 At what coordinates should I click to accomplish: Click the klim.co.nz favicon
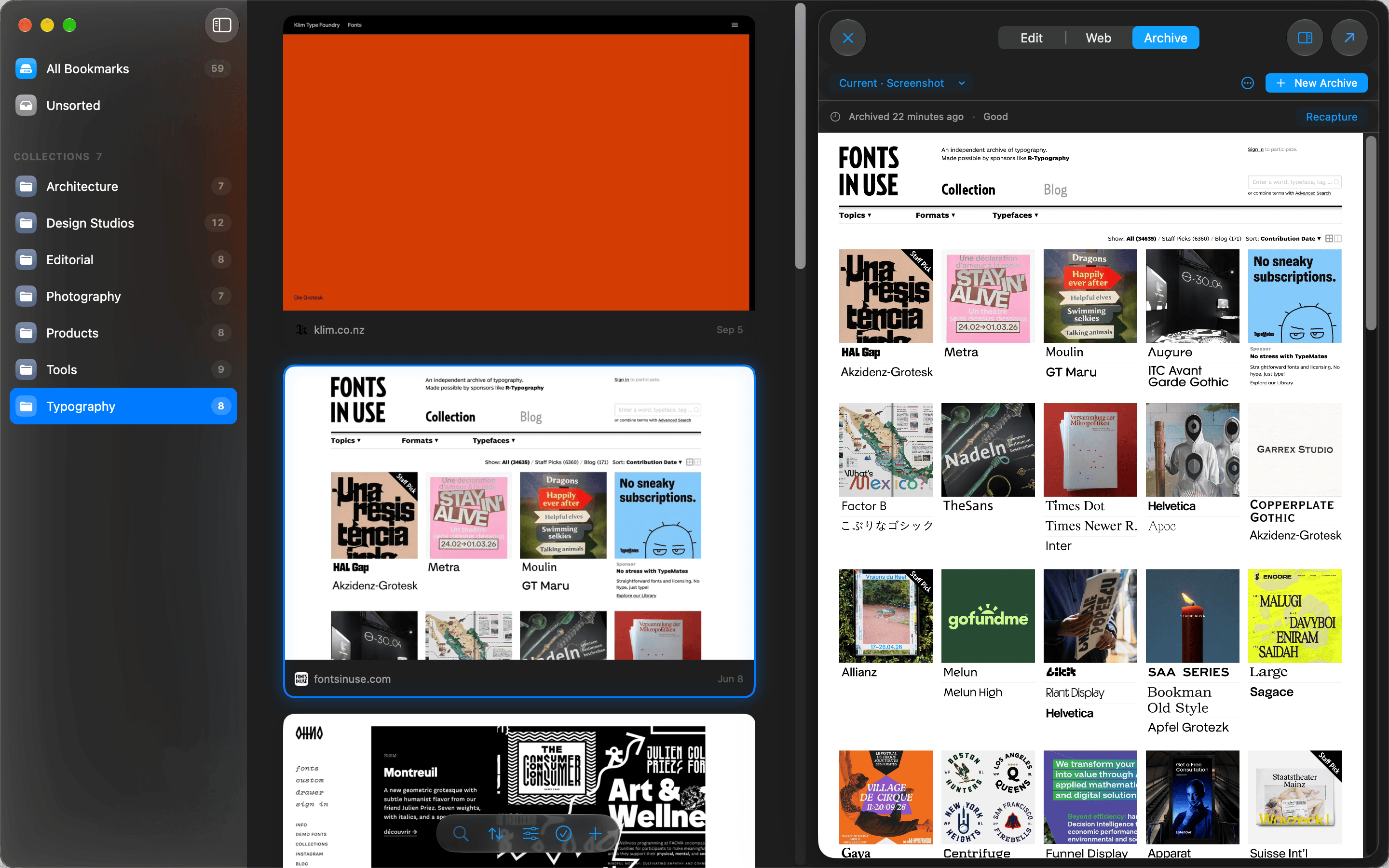point(301,329)
